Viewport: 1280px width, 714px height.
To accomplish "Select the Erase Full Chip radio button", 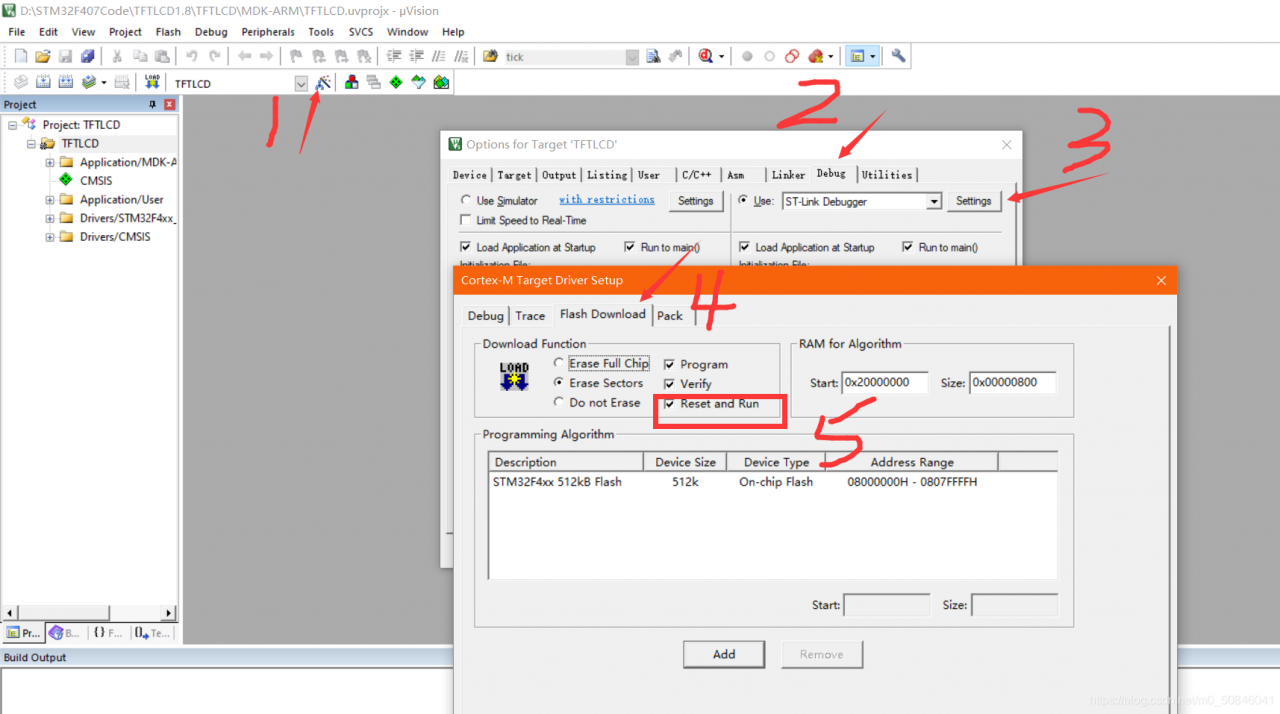I will click(559, 363).
